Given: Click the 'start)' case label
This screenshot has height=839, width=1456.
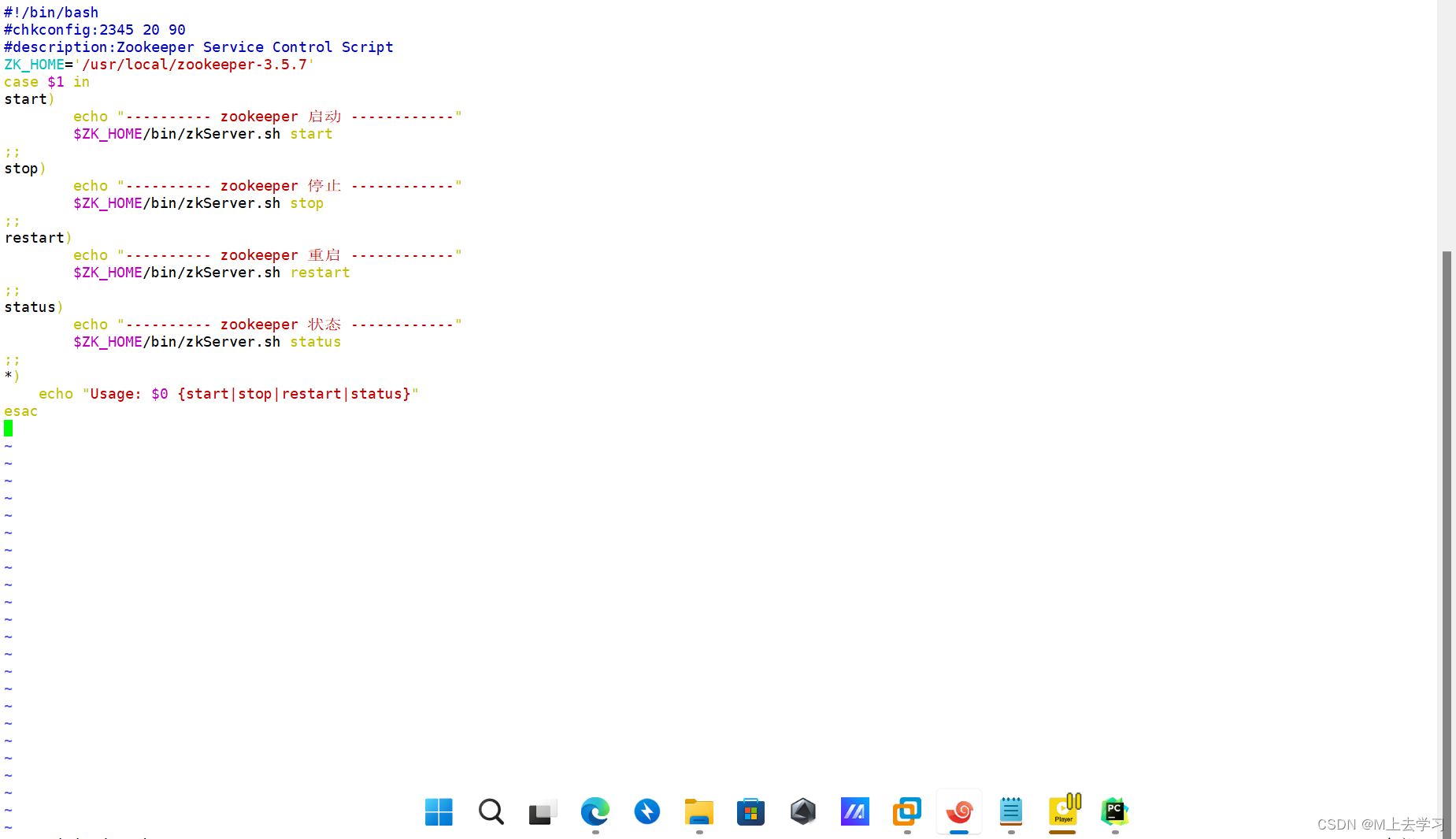Looking at the screenshot, I should click(29, 99).
